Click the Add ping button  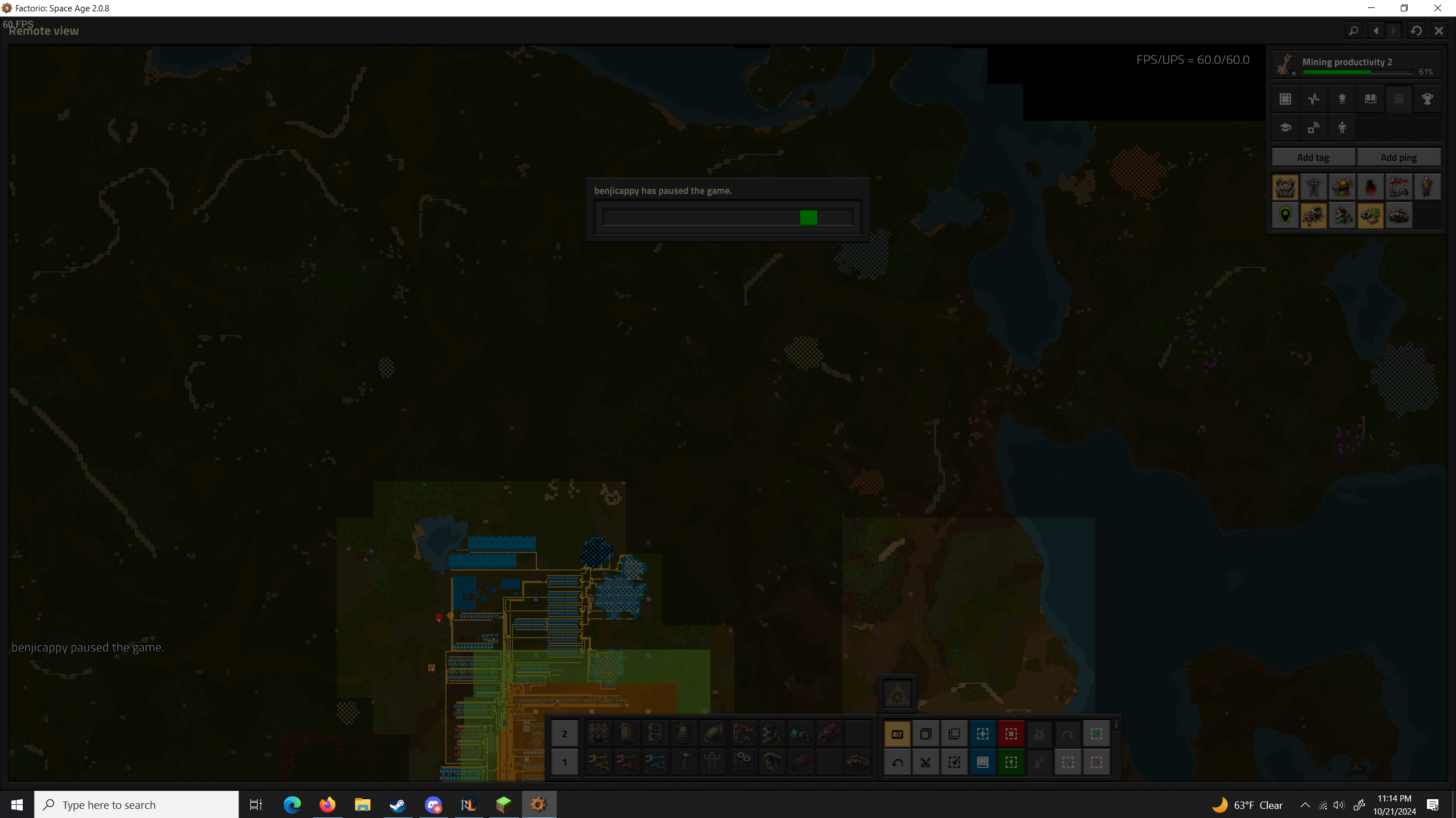(x=1399, y=158)
